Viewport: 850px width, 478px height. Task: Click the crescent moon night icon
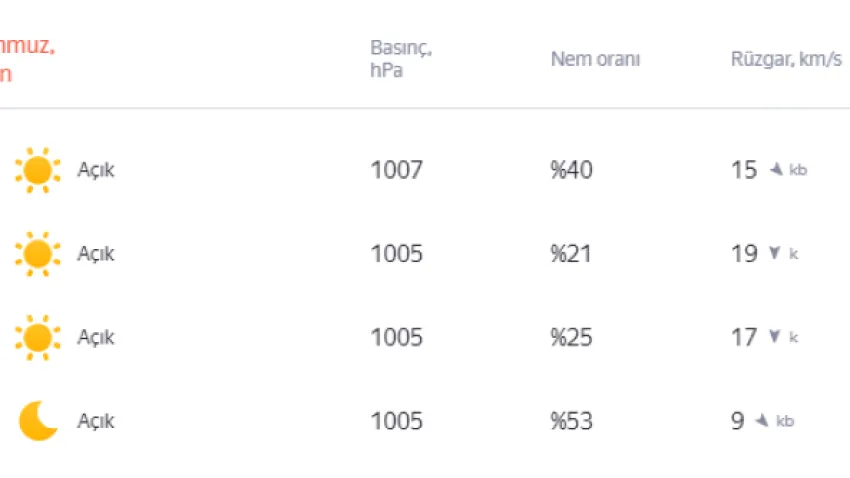point(38,421)
